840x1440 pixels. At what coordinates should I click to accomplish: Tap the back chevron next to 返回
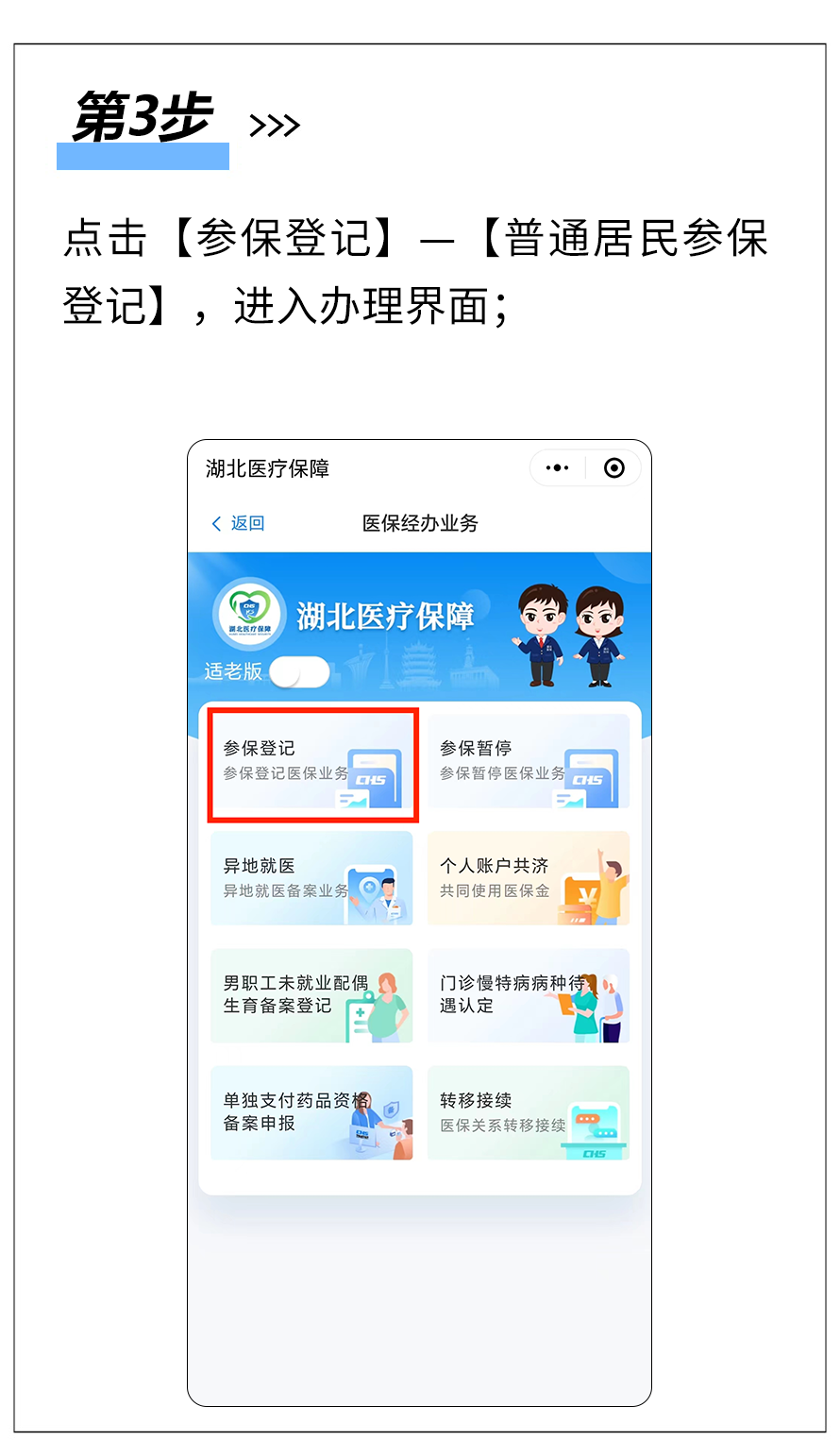click(x=216, y=523)
